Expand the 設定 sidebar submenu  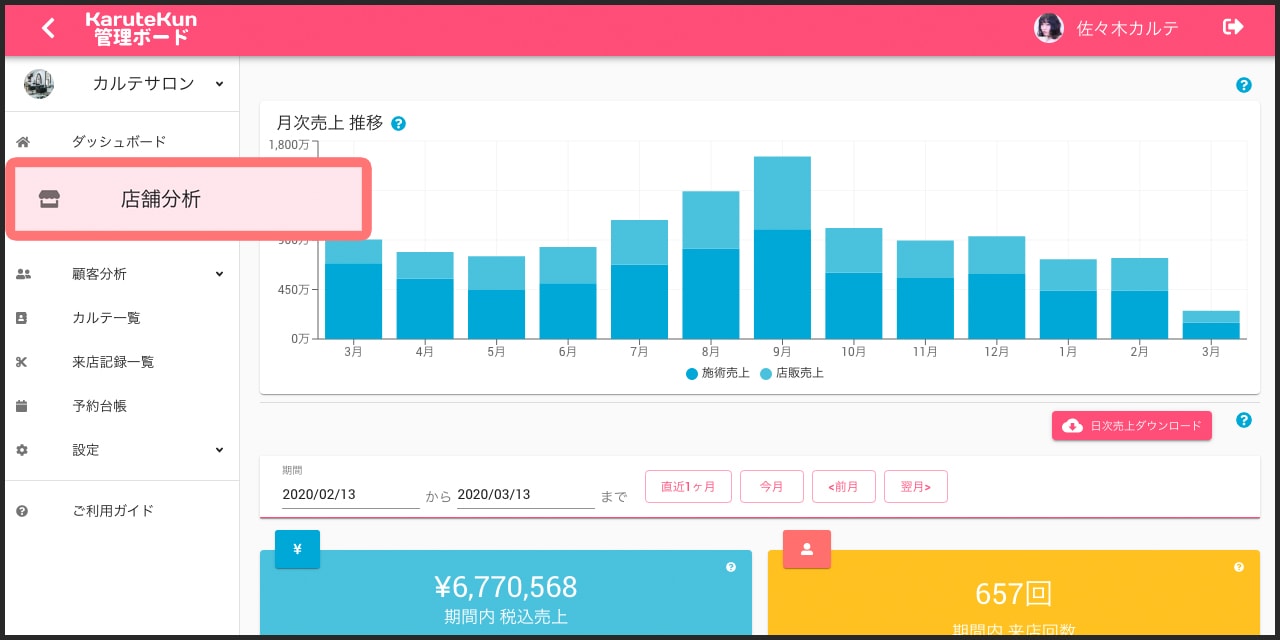point(219,450)
